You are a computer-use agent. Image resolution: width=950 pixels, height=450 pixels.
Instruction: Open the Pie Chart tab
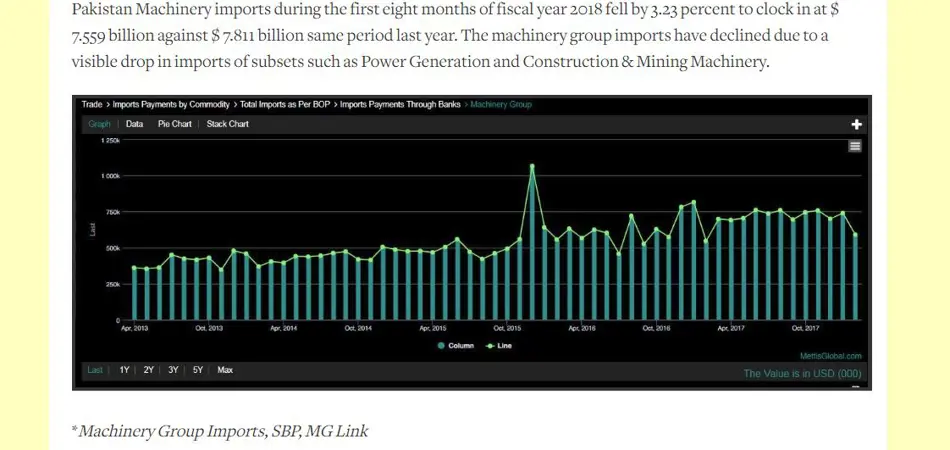(x=175, y=124)
